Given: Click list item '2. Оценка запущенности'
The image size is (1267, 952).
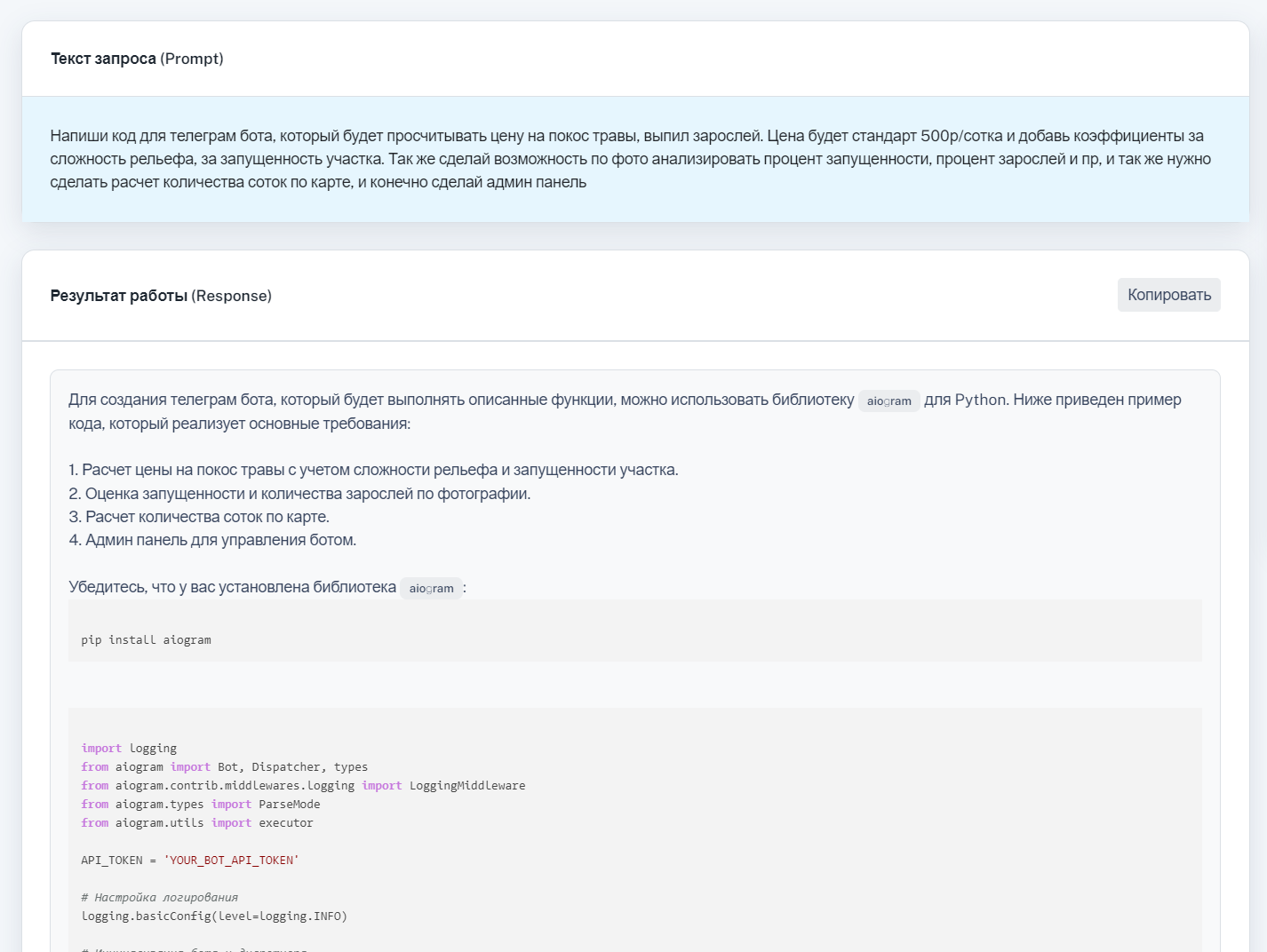Looking at the screenshot, I should 299,494.
